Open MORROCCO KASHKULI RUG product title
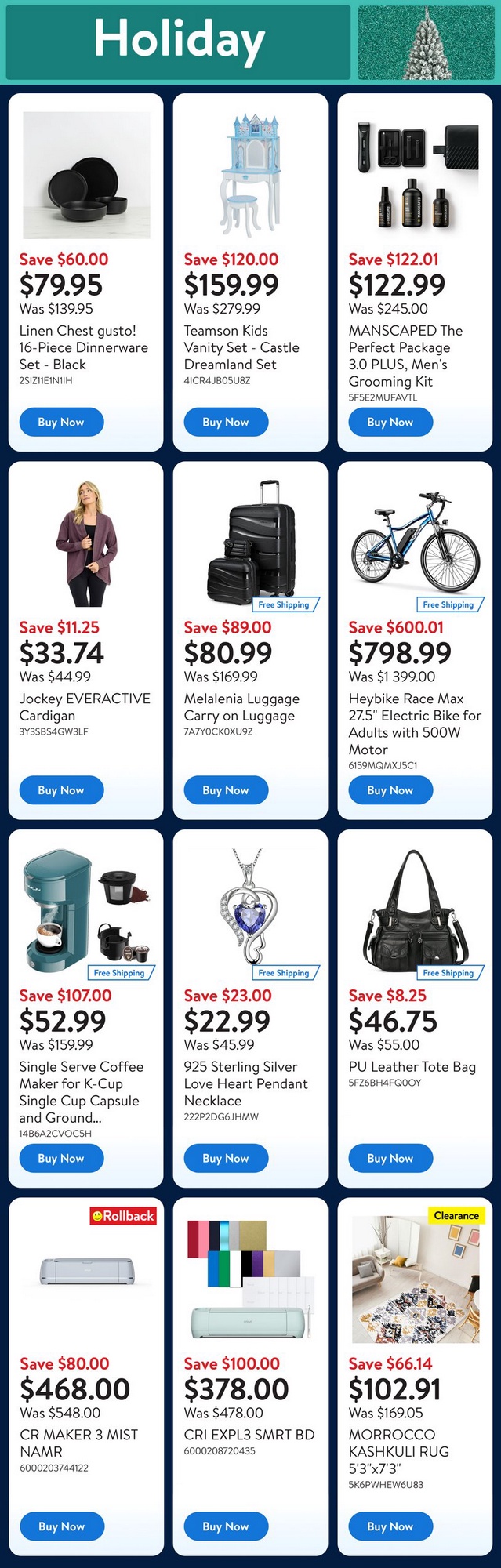 [x=398, y=1451]
